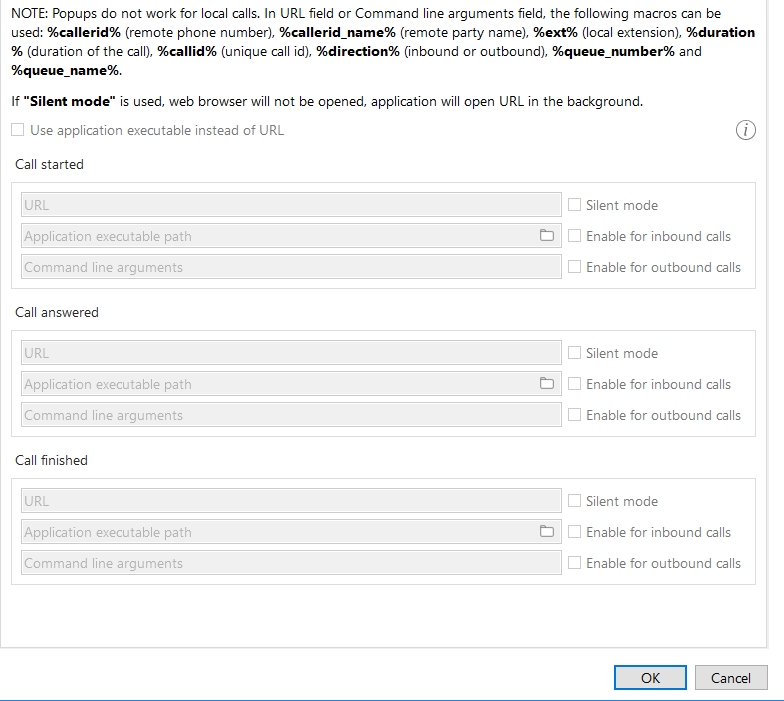The width and height of the screenshot is (784, 701).
Task: Enable inbound calls for Call finished
Action: tap(574, 532)
